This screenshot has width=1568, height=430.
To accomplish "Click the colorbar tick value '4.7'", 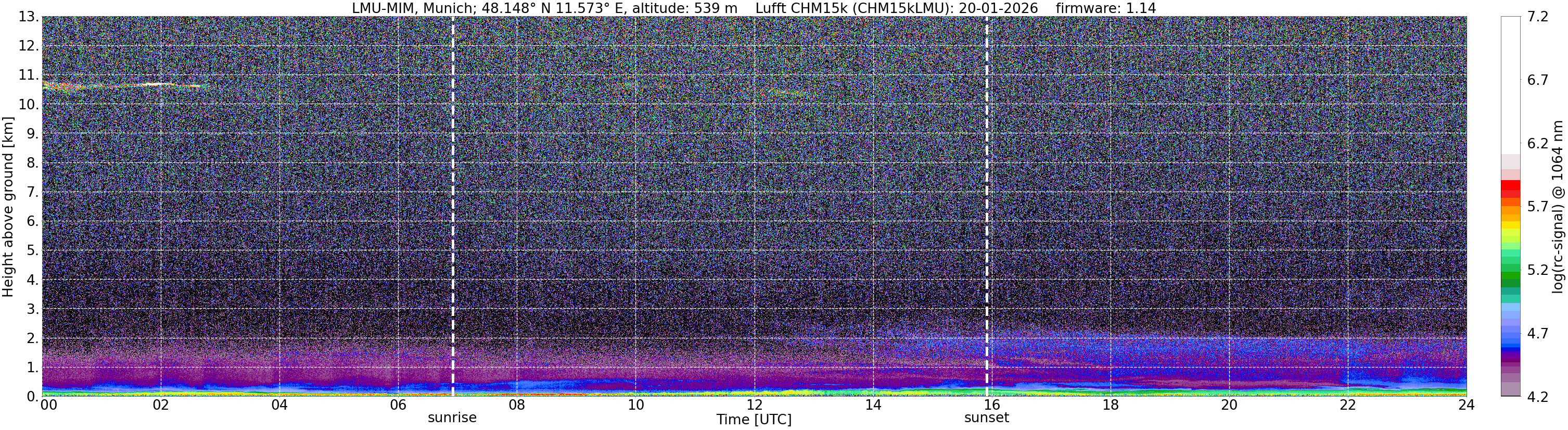I will point(1538,333).
